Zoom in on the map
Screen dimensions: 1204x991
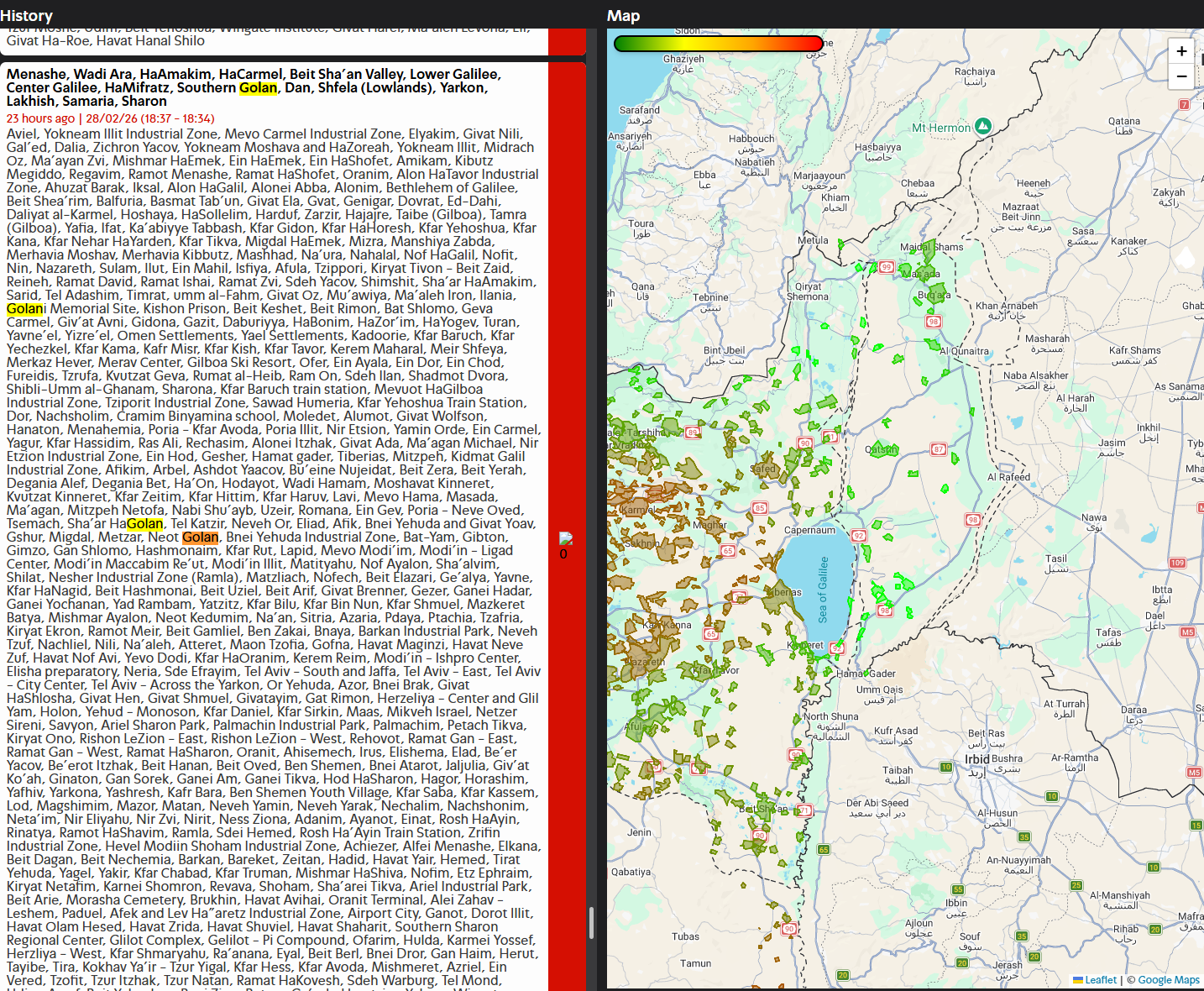pos(1181,51)
